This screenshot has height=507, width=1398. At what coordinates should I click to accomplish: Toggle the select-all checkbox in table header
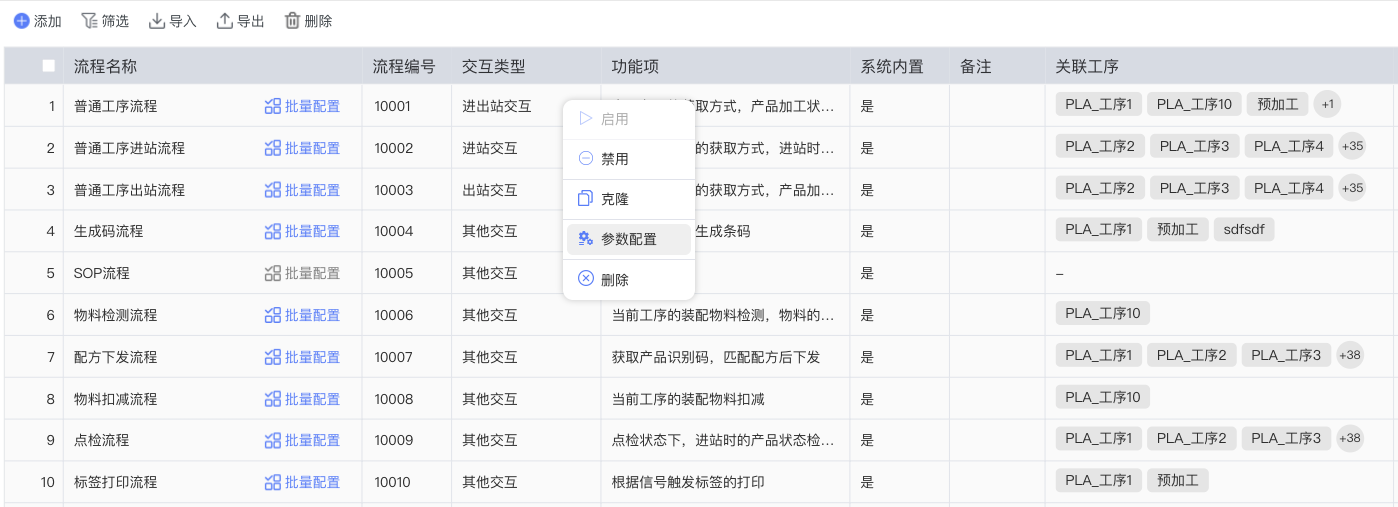click(x=48, y=66)
